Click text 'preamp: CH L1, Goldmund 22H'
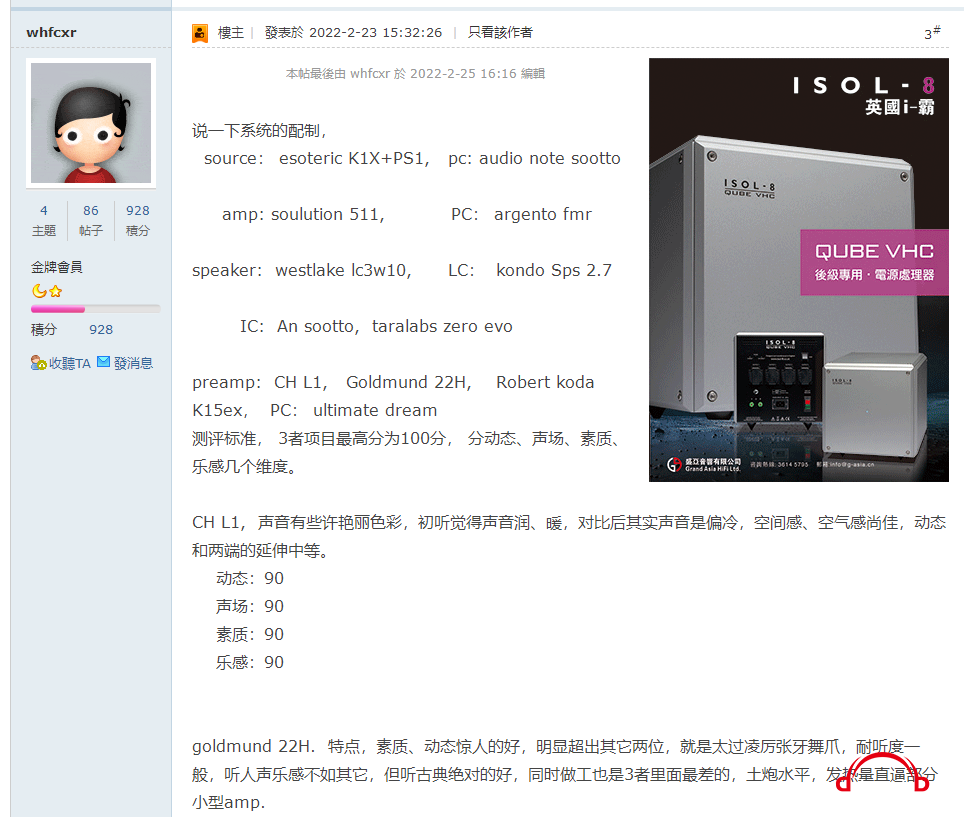 332,382
